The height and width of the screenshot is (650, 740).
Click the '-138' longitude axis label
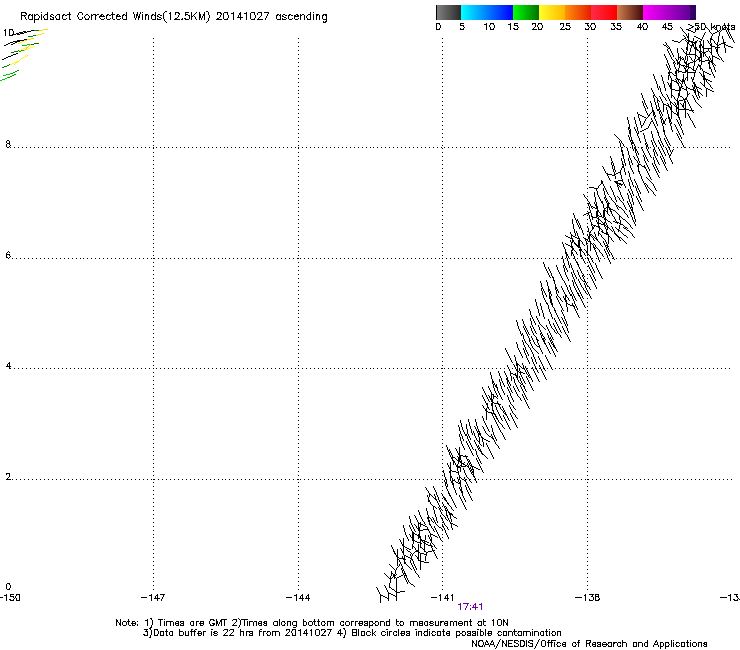(588, 598)
